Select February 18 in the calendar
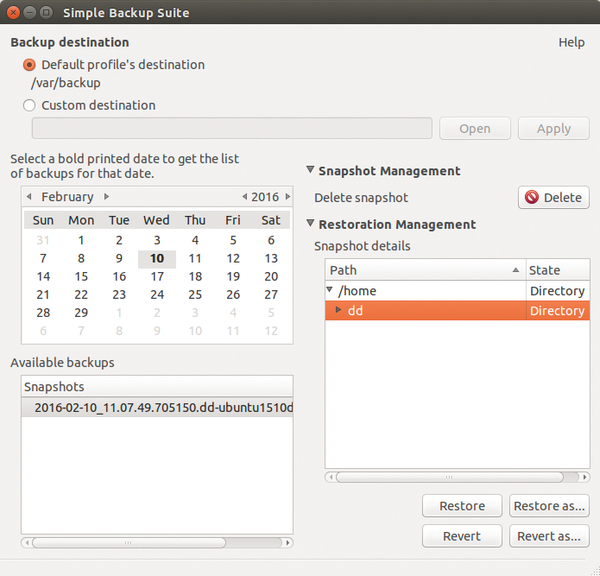This screenshot has height=576, width=600. coord(195,277)
